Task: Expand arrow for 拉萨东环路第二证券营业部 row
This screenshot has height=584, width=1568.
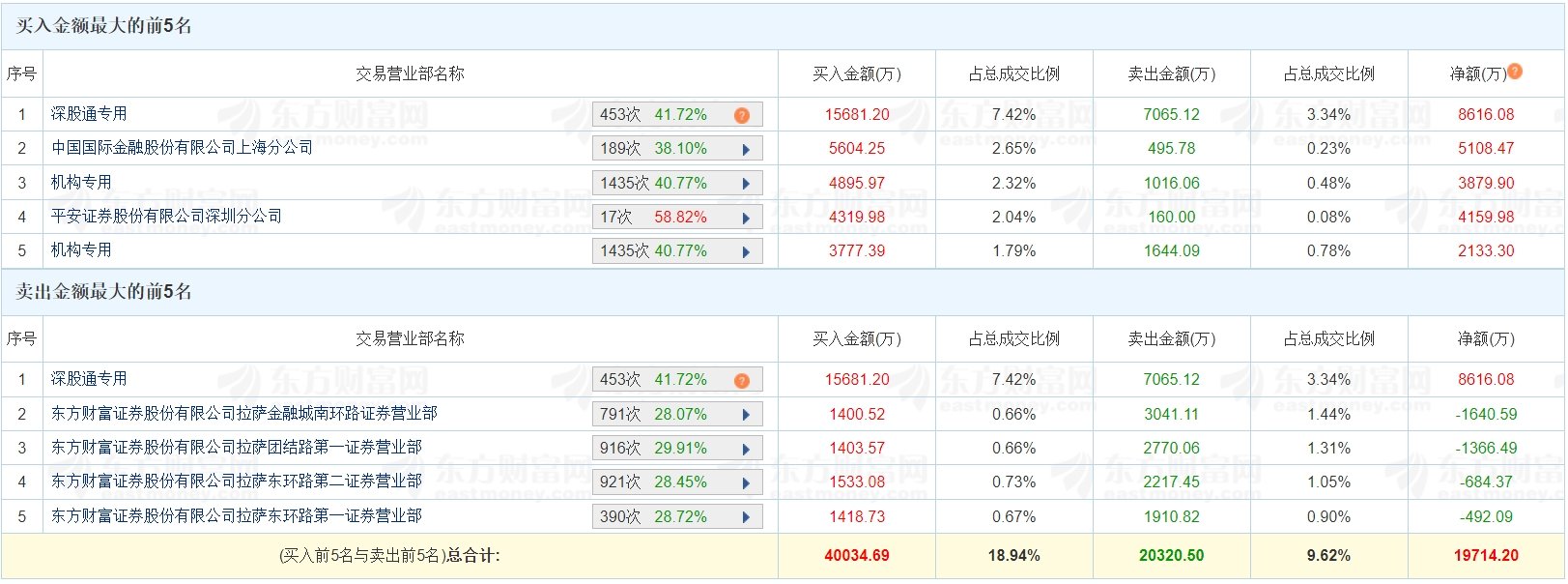Action: click(x=746, y=483)
